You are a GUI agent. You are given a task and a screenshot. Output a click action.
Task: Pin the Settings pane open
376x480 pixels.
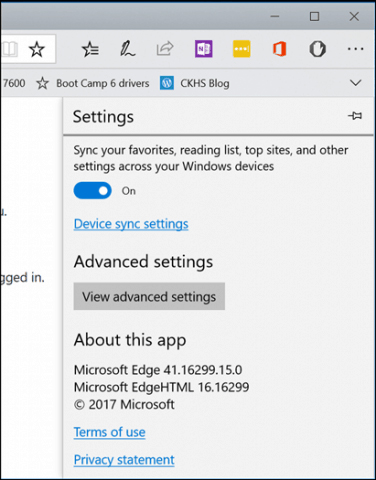355,116
